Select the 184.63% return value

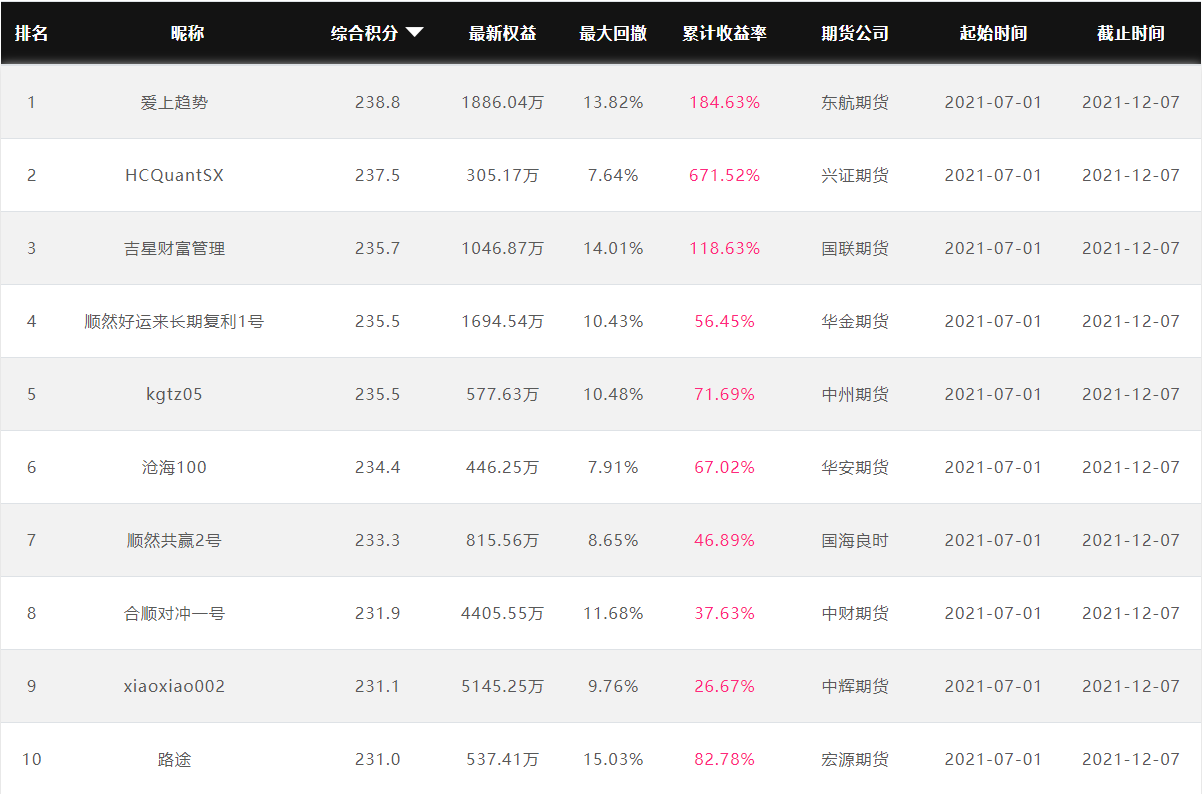coord(724,102)
